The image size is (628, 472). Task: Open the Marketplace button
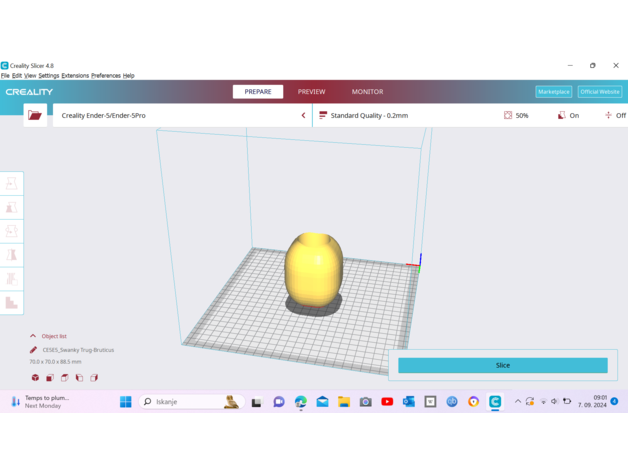[553, 91]
